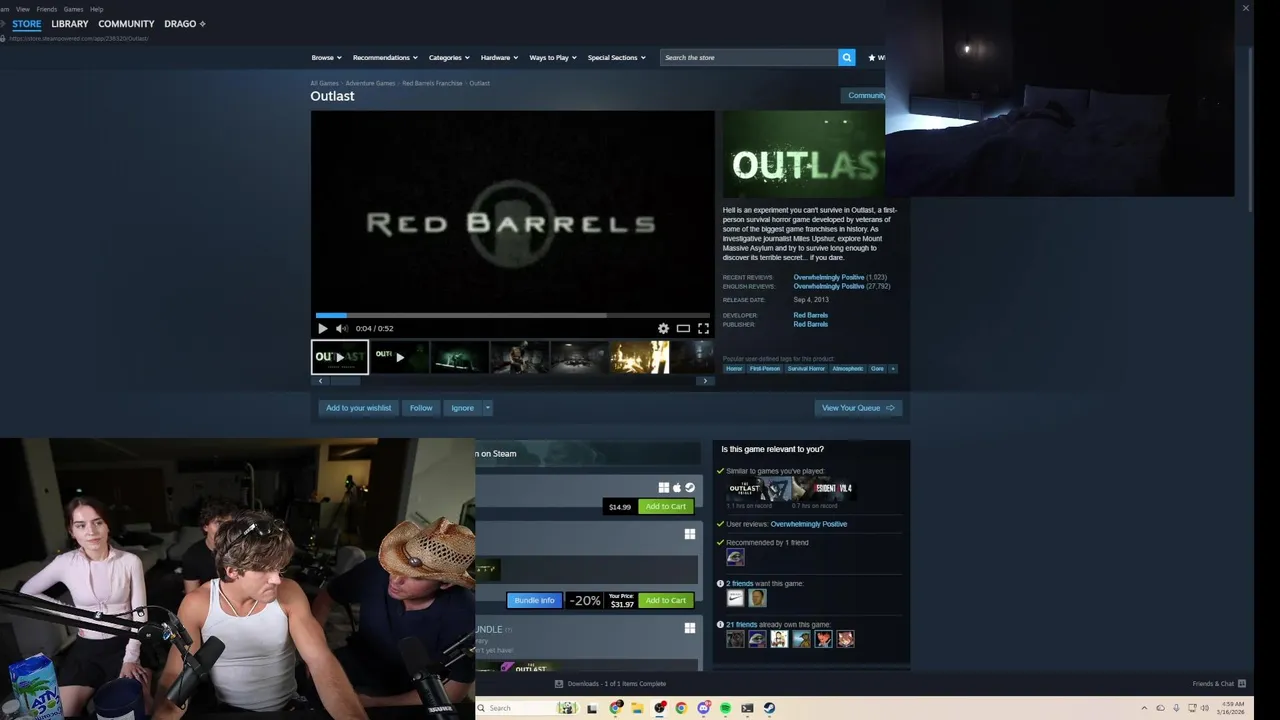Screen dimensions: 1280x720
Task: Expand the Categories menu
Action: tap(449, 58)
